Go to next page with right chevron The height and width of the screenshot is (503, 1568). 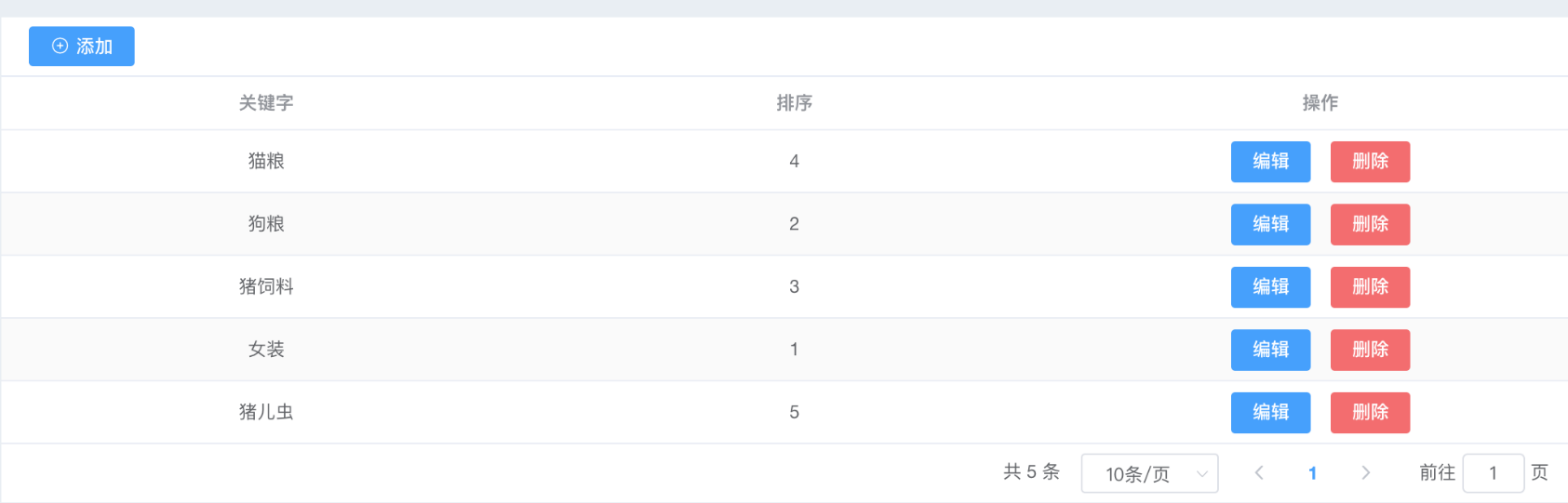coord(1365,473)
